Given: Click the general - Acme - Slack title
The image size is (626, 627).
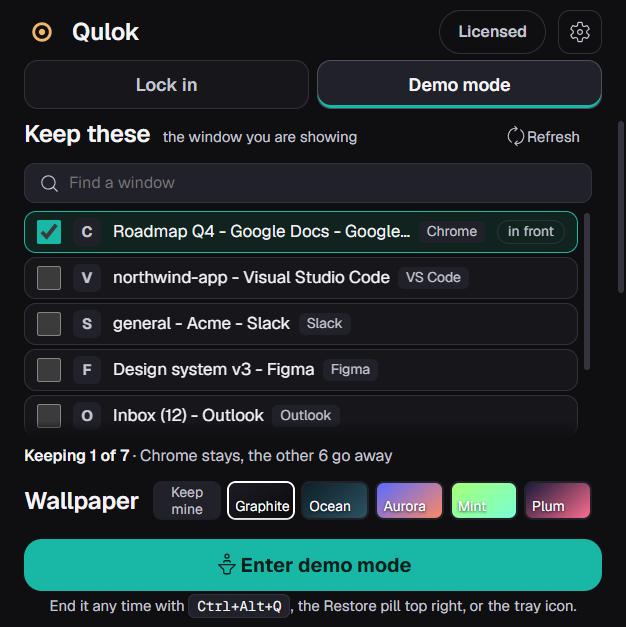Looking at the screenshot, I should click(201, 323).
